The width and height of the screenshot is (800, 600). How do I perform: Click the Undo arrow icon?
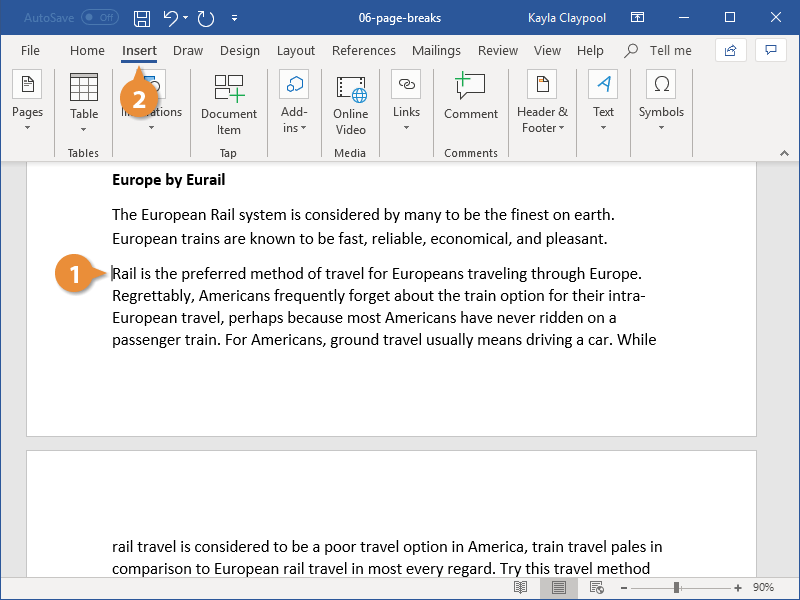point(170,18)
